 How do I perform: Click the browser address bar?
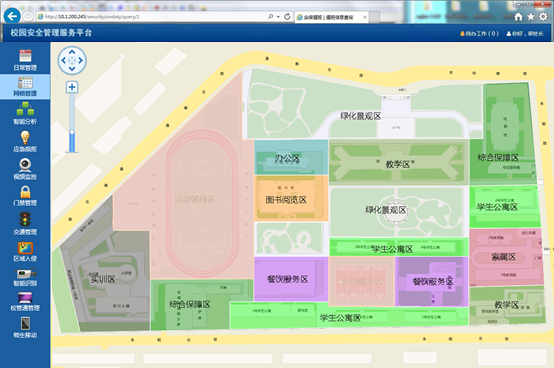[152, 17]
